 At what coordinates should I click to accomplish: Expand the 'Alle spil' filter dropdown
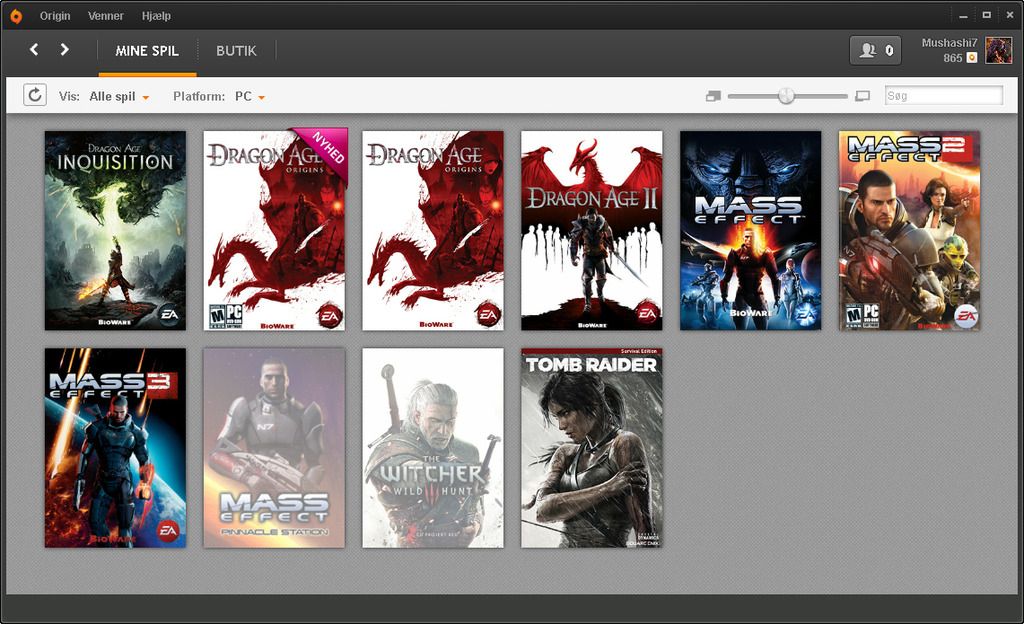coord(119,97)
